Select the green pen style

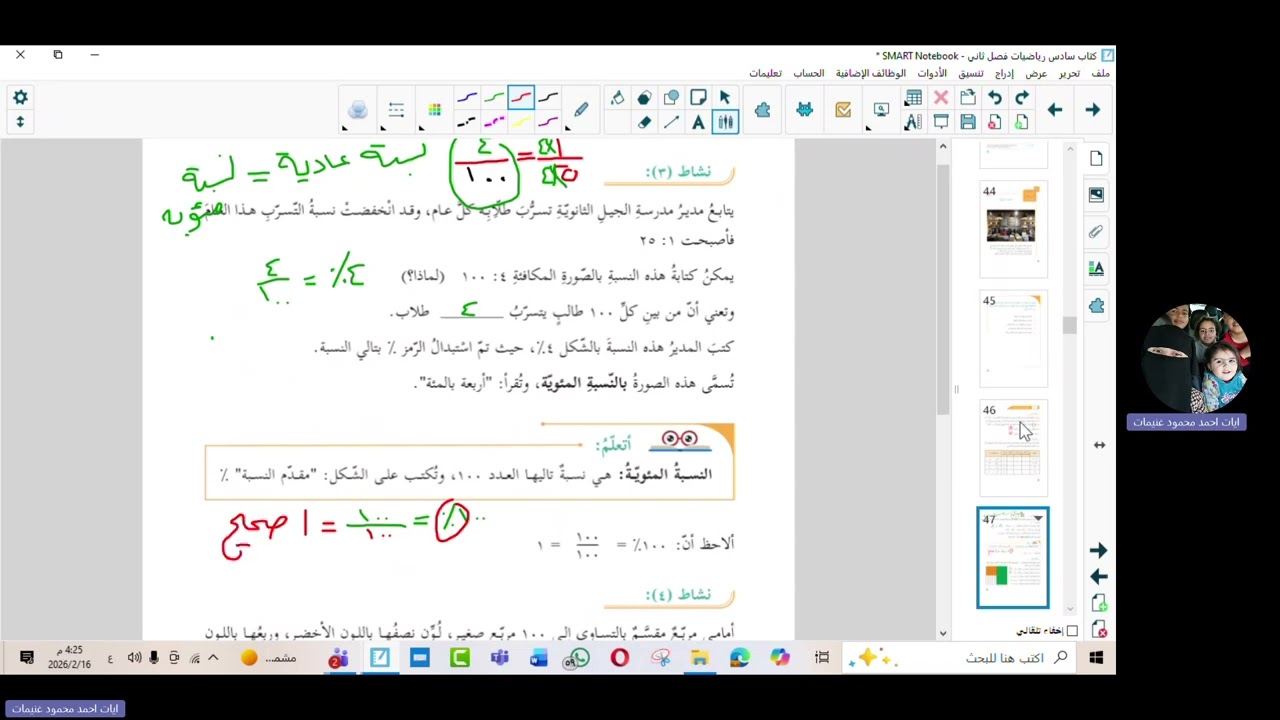494,98
